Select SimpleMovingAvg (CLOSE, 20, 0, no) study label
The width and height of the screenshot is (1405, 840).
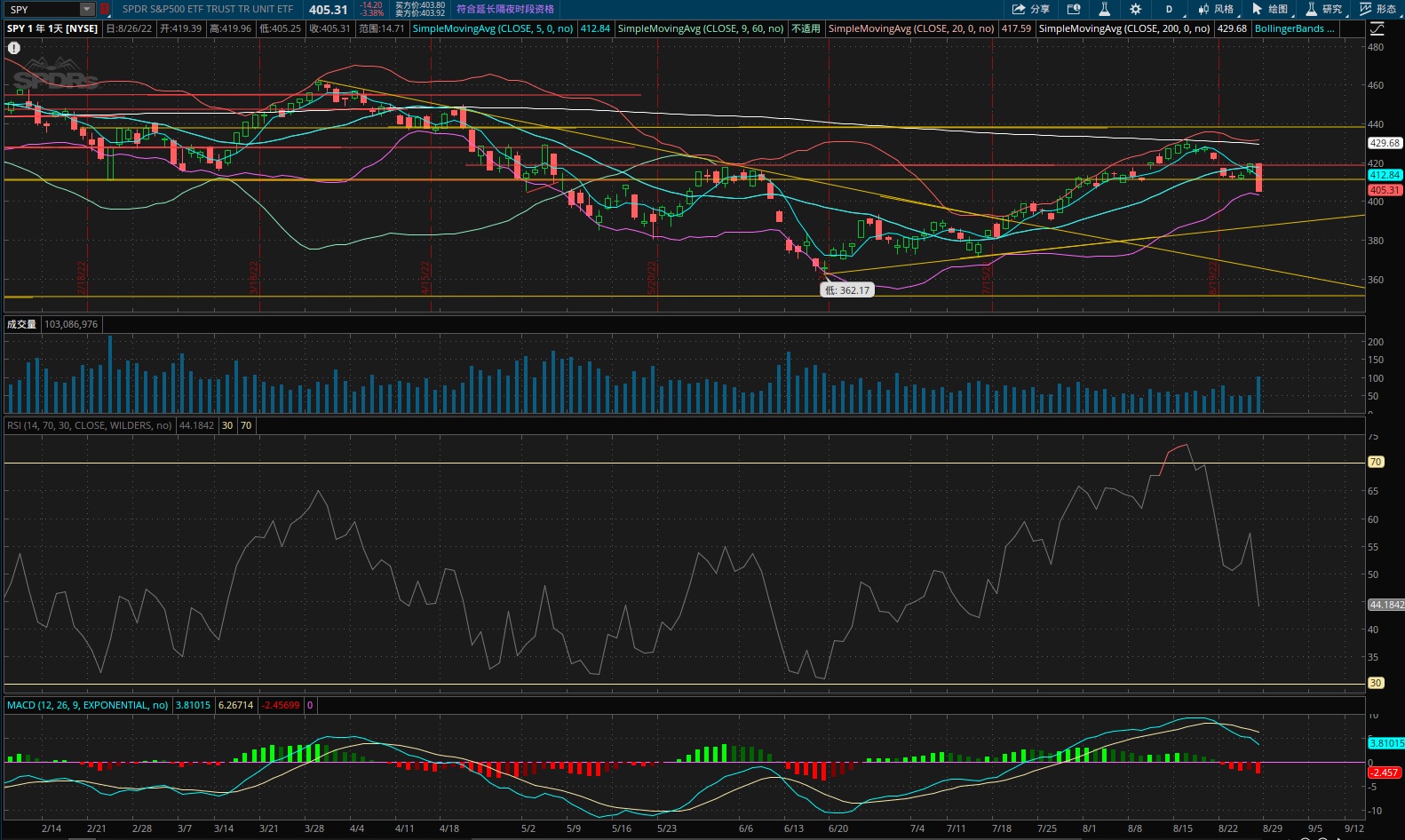(911, 28)
